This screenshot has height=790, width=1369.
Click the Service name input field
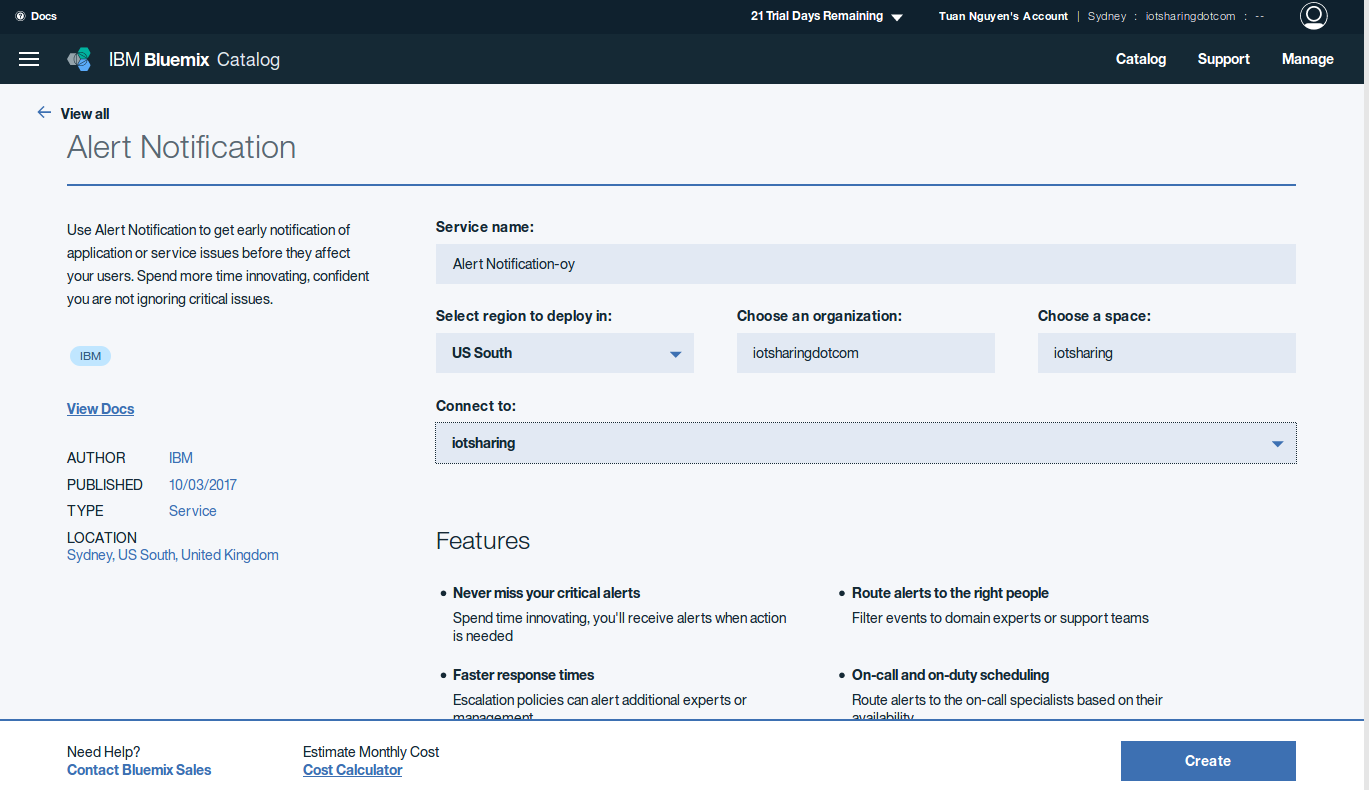coord(865,263)
